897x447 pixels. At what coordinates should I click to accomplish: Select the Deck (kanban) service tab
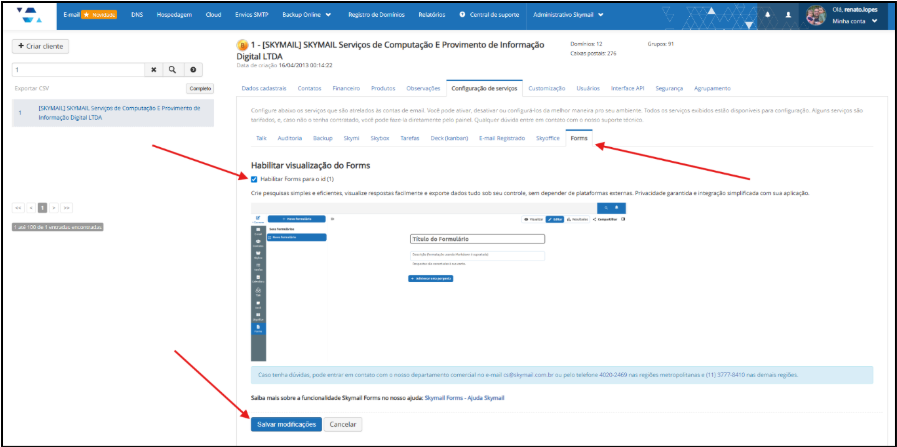tap(448, 137)
